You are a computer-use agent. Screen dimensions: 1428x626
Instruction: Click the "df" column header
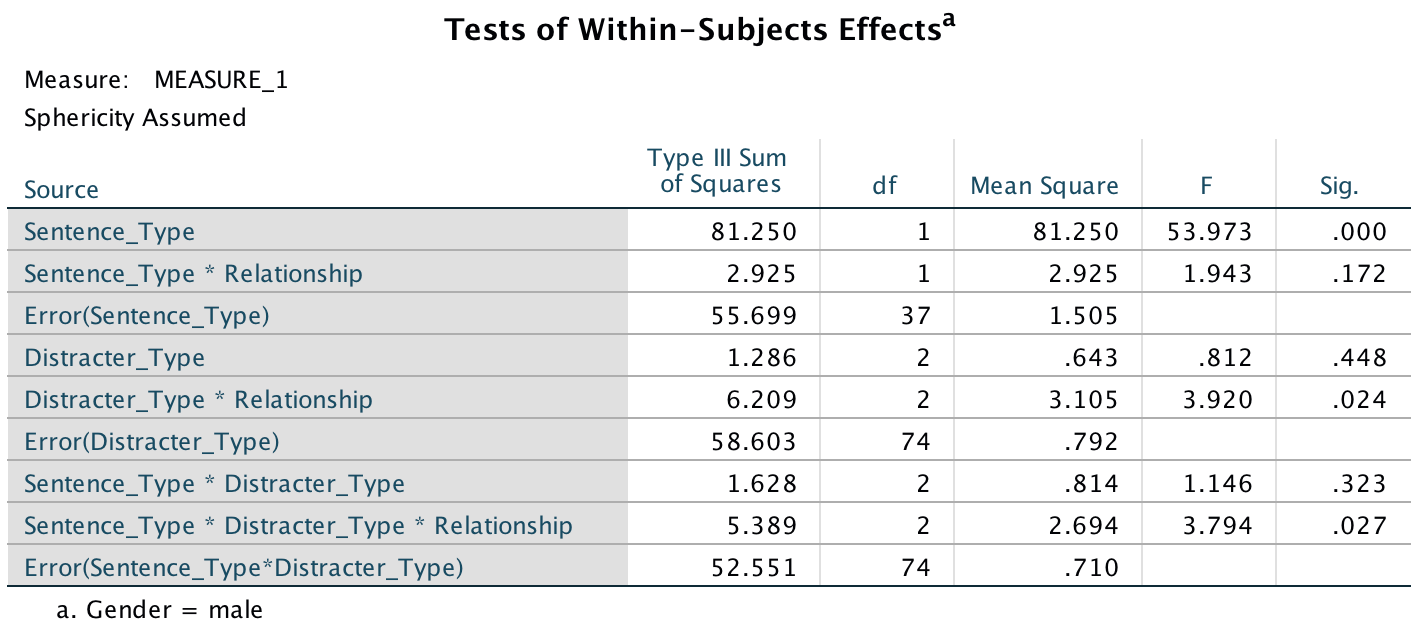[884, 185]
